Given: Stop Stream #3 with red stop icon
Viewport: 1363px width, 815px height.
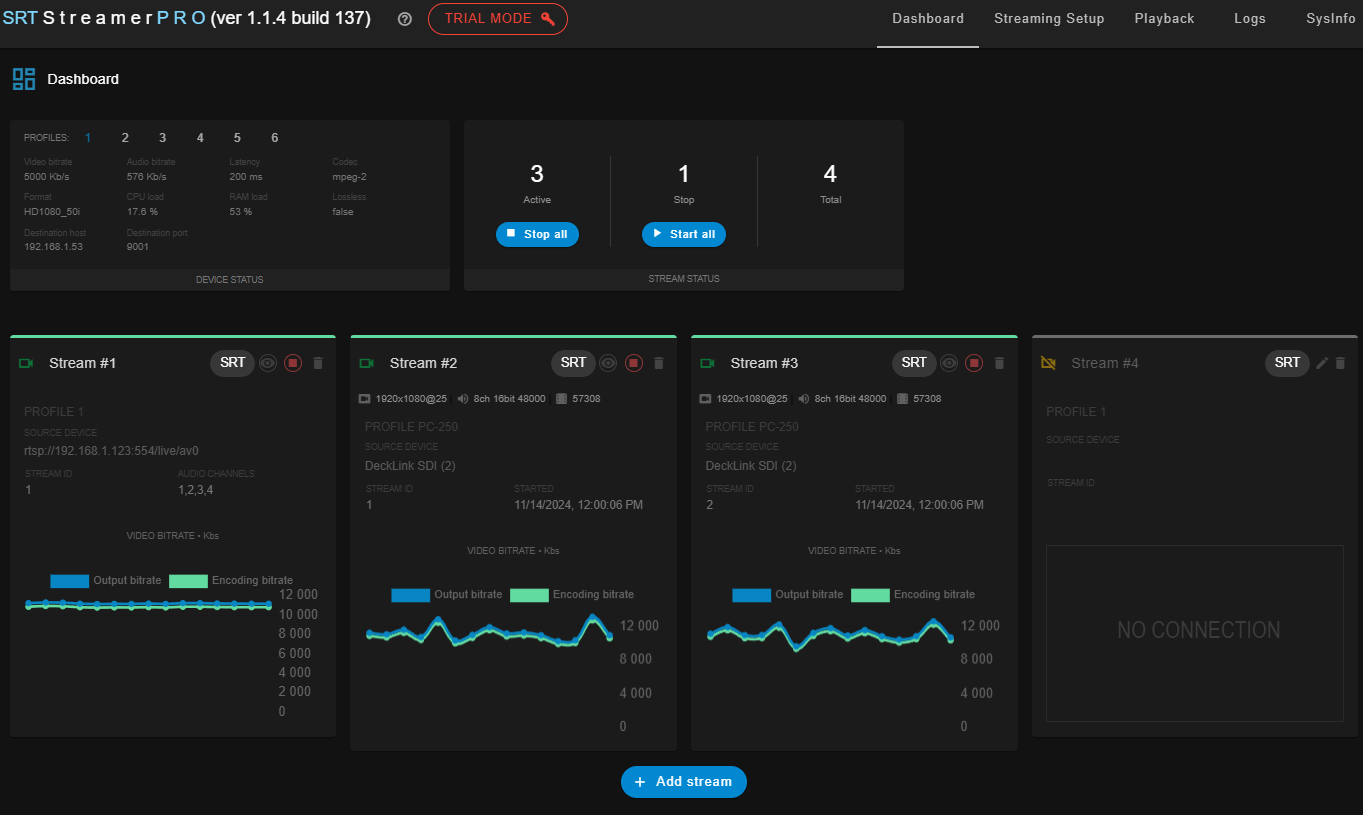Looking at the screenshot, I should pos(975,363).
